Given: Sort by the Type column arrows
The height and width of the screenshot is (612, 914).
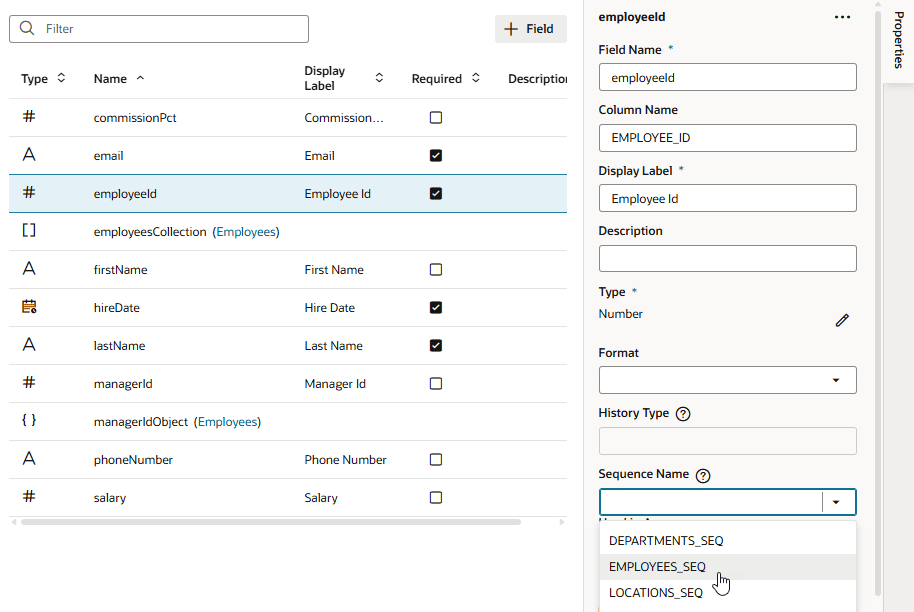Looking at the screenshot, I should click(x=61, y=78).
